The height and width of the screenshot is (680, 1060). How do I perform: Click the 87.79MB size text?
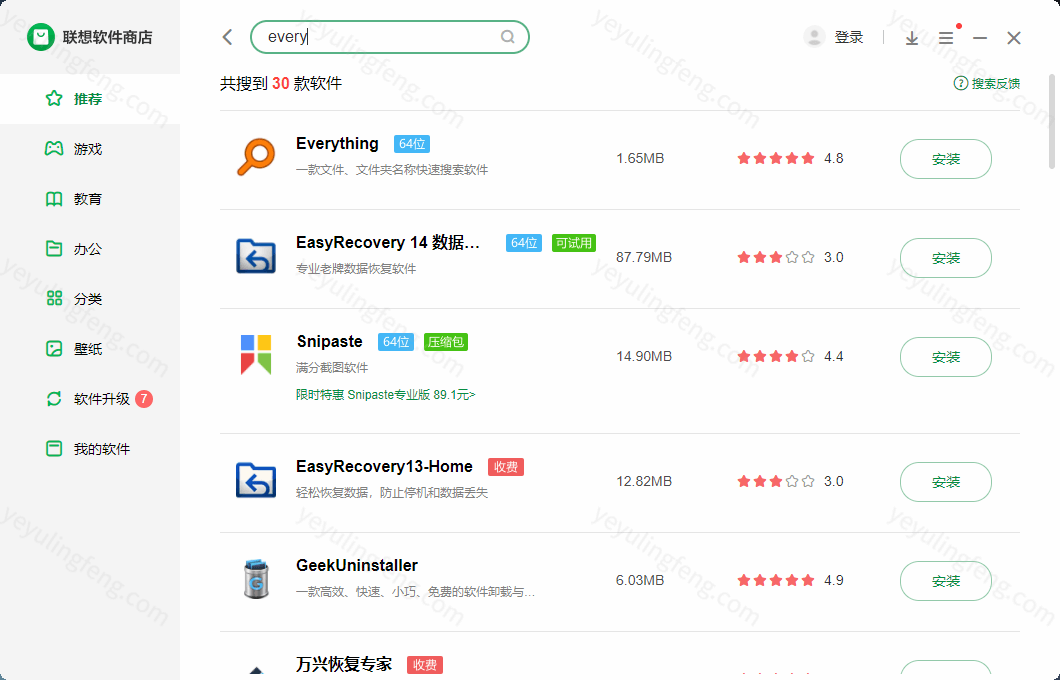pos(644,257)
